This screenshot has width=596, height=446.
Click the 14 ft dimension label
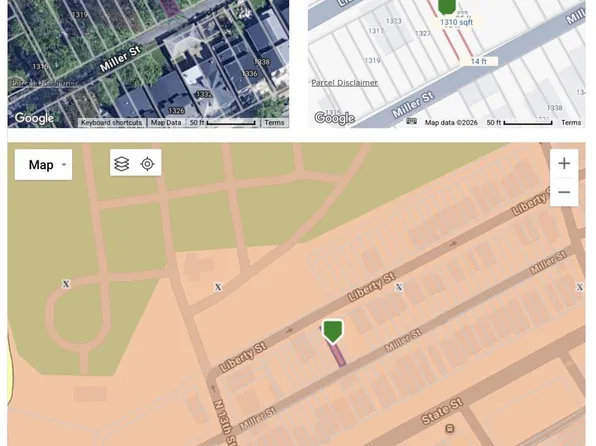(x=479, y=61)
